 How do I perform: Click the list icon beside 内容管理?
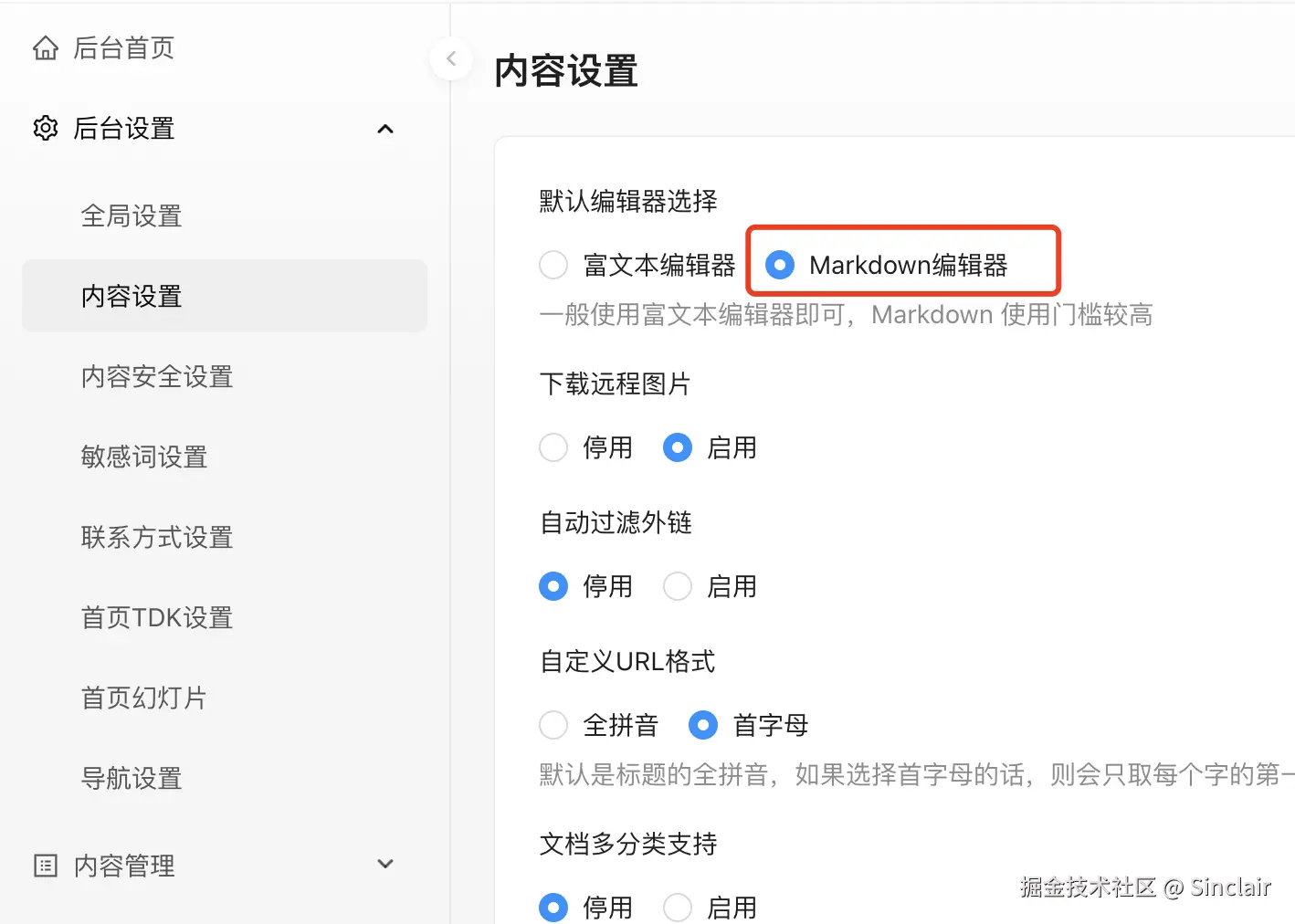point(46,866)
